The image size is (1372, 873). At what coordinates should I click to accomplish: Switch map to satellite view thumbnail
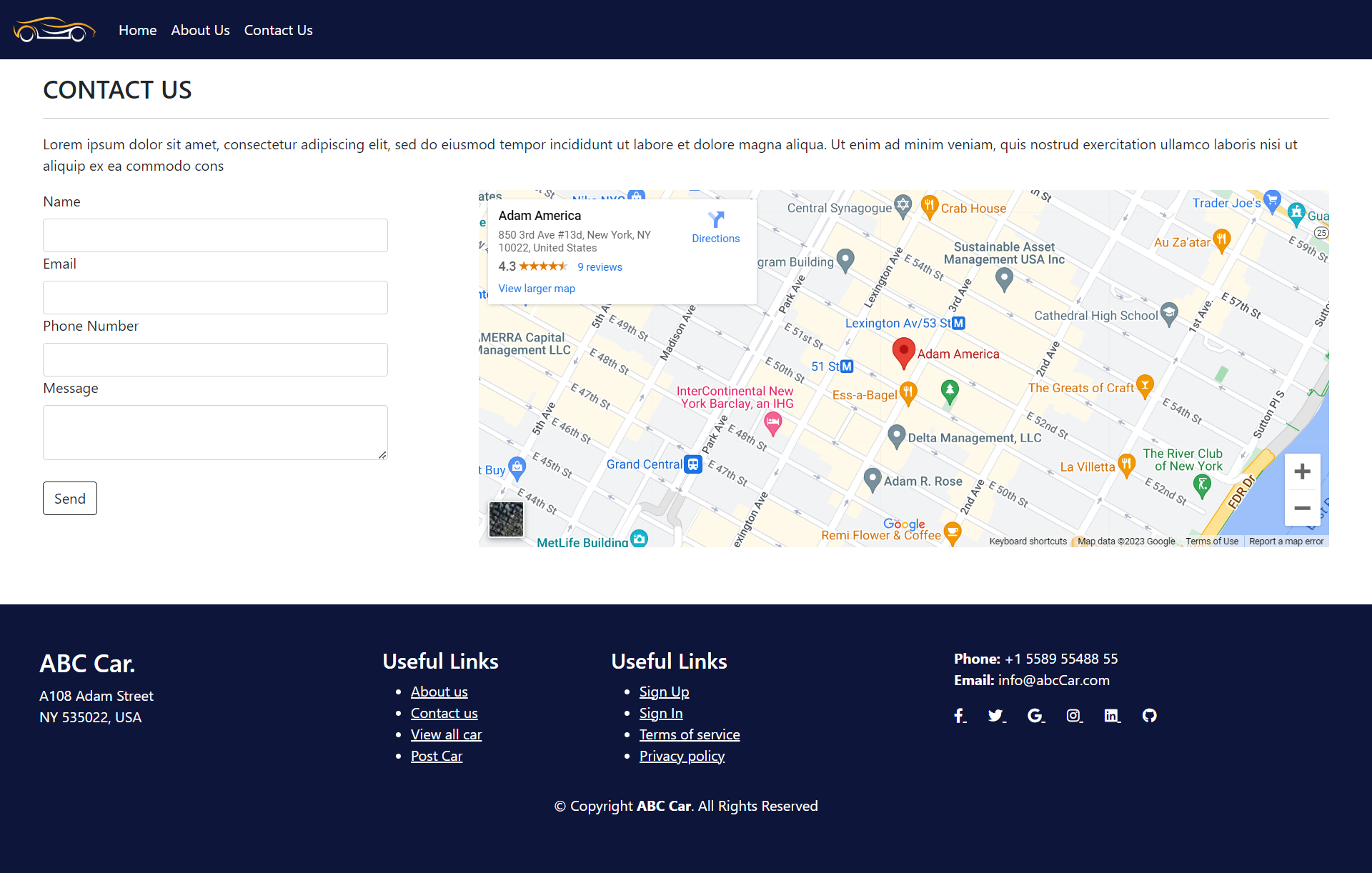coord(506,519)
